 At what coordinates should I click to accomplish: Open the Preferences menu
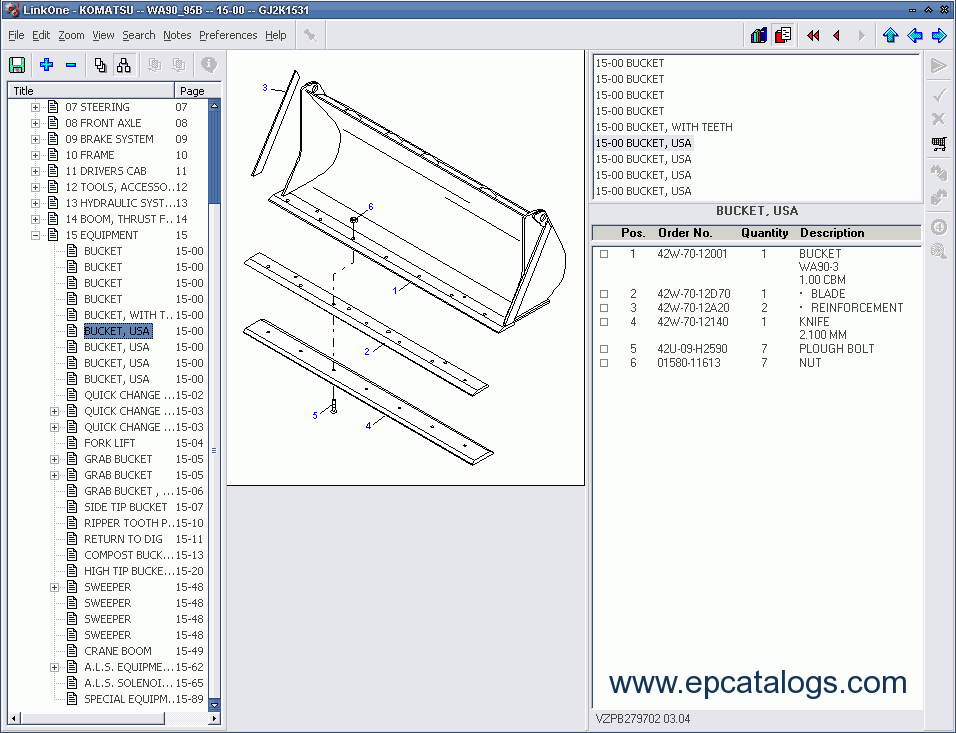[228, 35]
